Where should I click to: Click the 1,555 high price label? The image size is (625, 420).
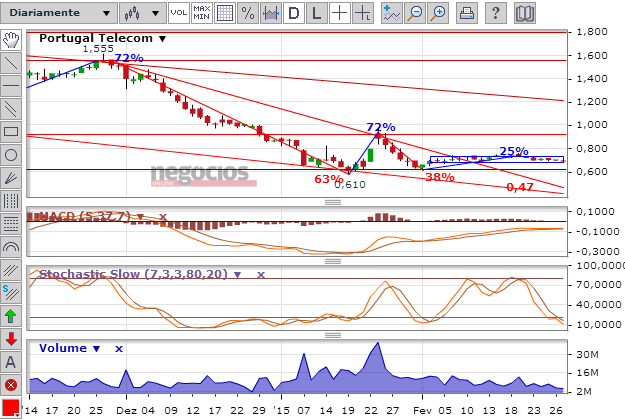[x=98, y=49]
